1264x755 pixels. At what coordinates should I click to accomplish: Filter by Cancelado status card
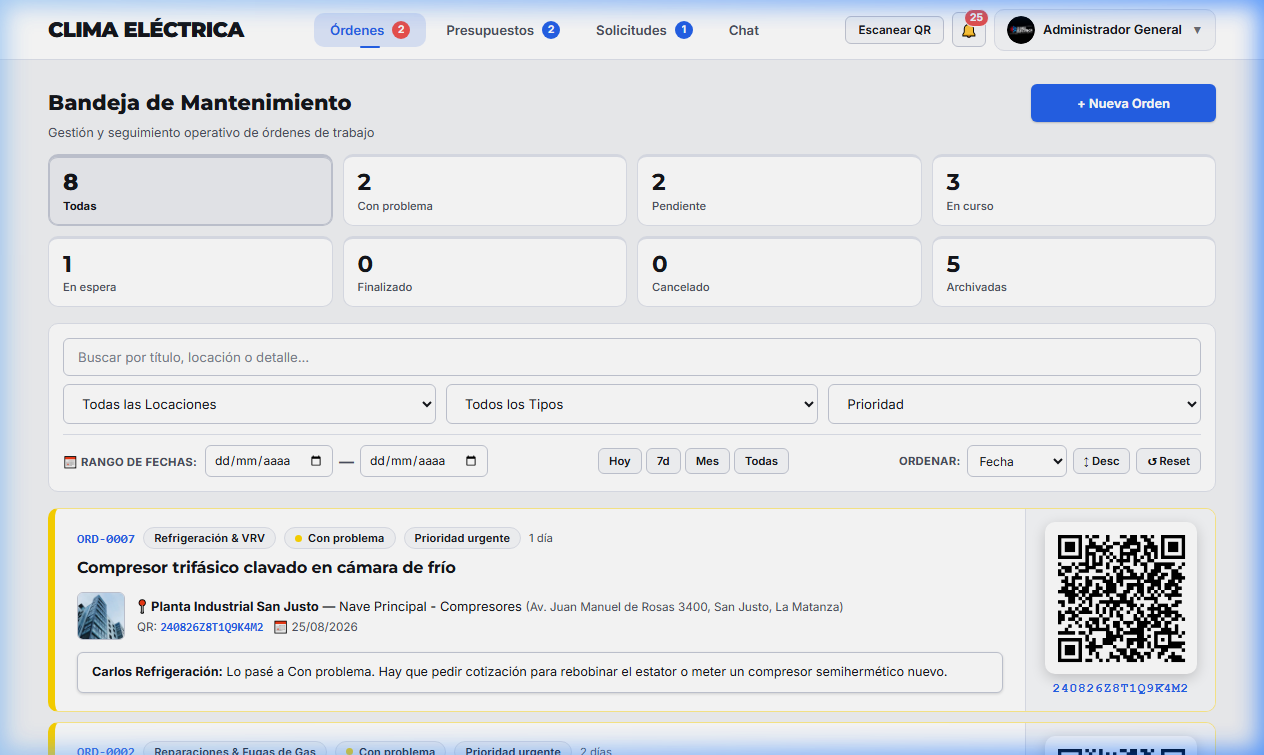(779, 271)
